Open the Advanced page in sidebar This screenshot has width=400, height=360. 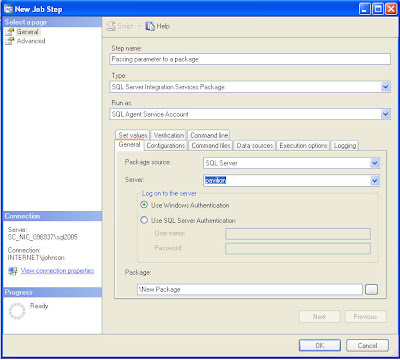31,41
